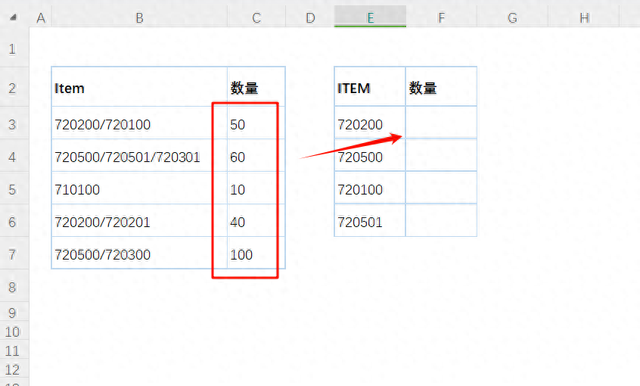
Task: Click cell with 720500/720501/720301
Action: pyautogui.click(x=139, y=156)
